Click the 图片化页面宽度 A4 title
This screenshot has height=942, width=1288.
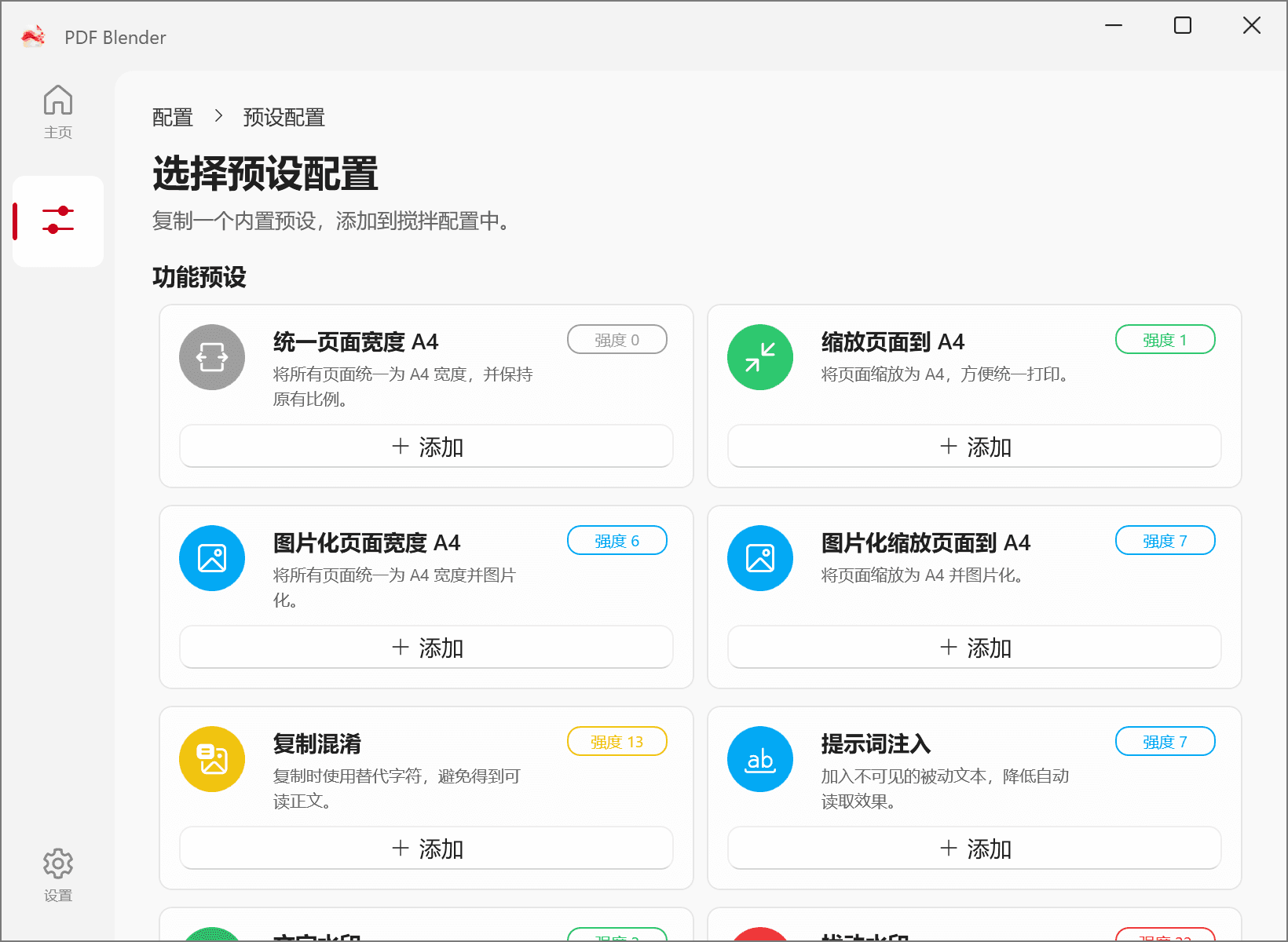point(367,543)
